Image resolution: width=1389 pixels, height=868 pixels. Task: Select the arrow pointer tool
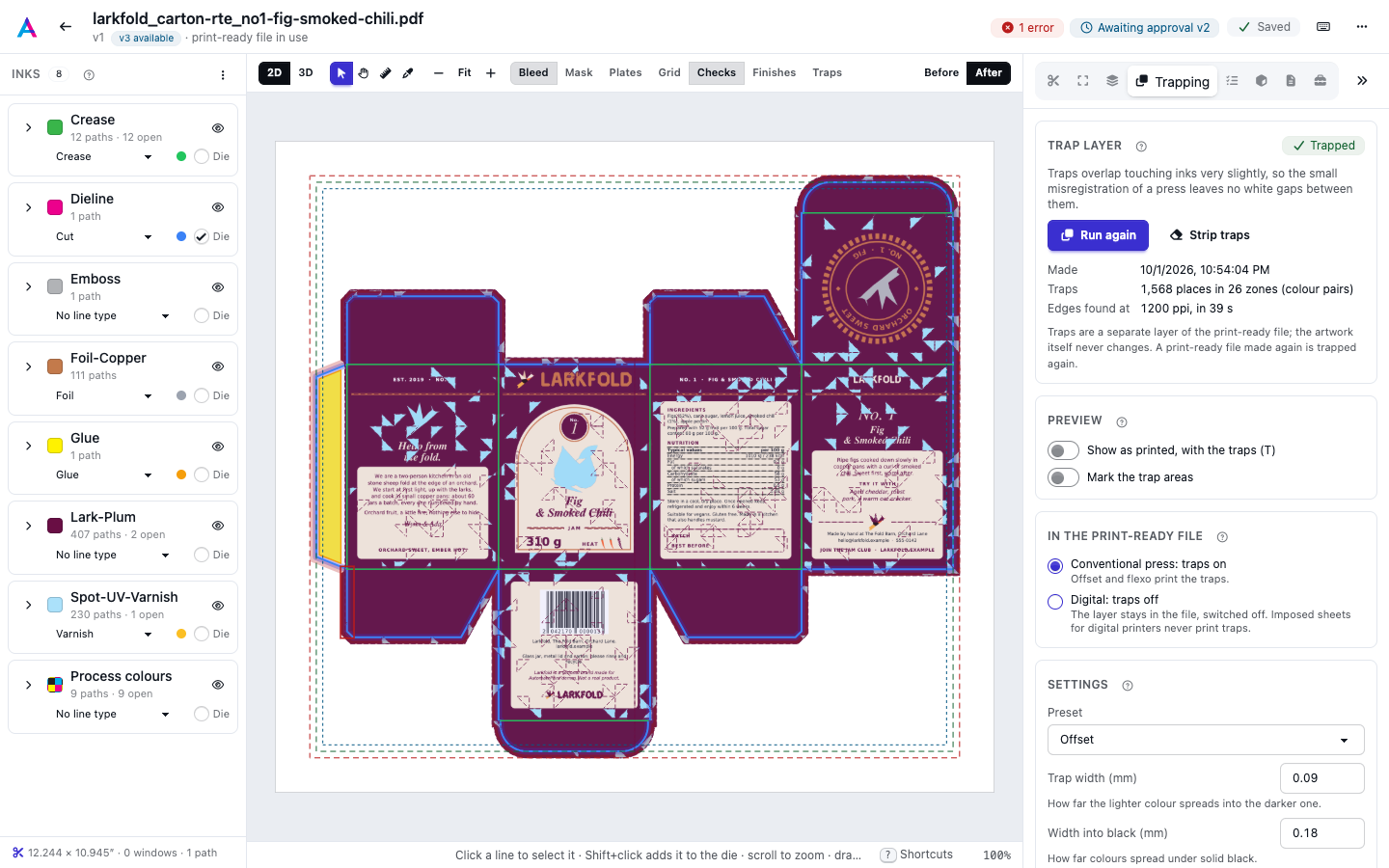point(341,73)
